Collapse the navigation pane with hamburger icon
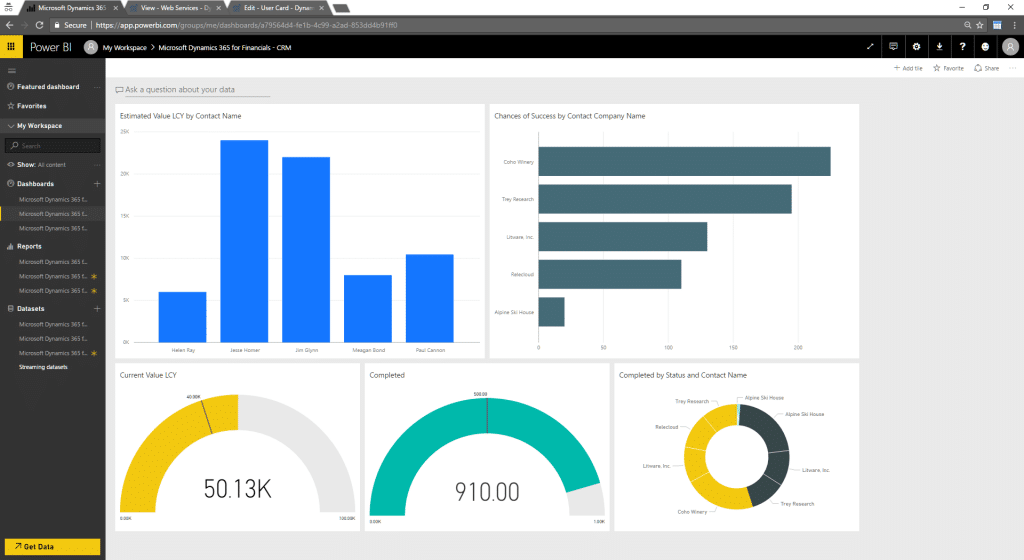1024x560 pixels. click(12, 71)
